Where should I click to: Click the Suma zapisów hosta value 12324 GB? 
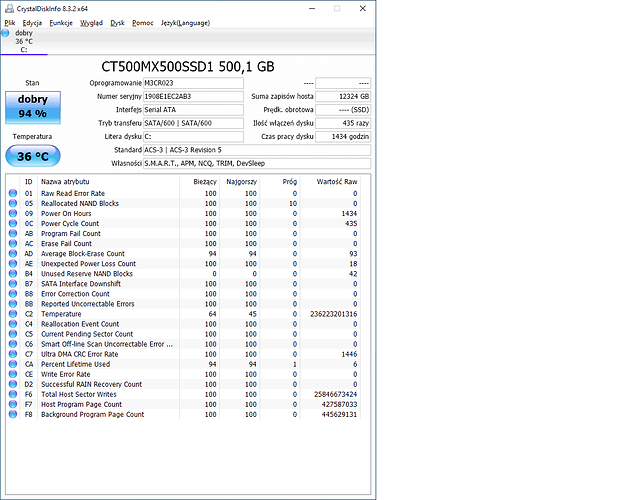pyautogui.click(x=343, y=97)
